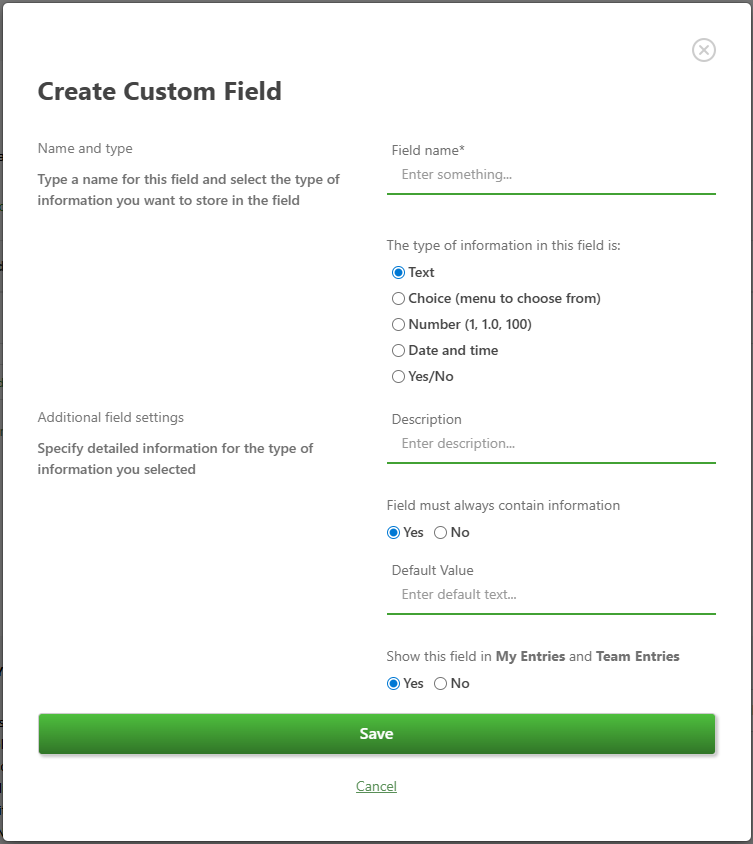The width and height of the screenshot is (753, 844).
Task: Click the Default Value input field
Action: point(551,595)
